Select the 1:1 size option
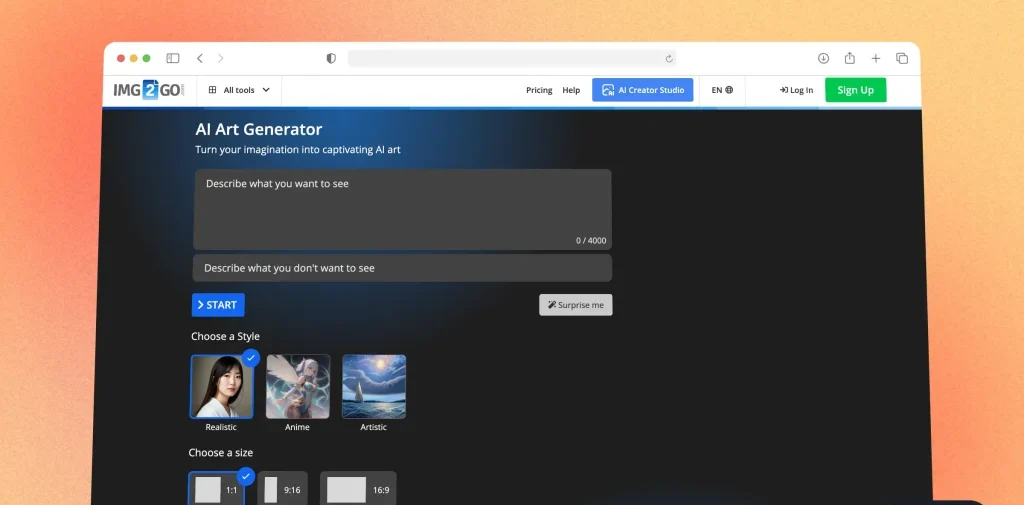The width and height of the screenshot is (1024, 505). 217,489
